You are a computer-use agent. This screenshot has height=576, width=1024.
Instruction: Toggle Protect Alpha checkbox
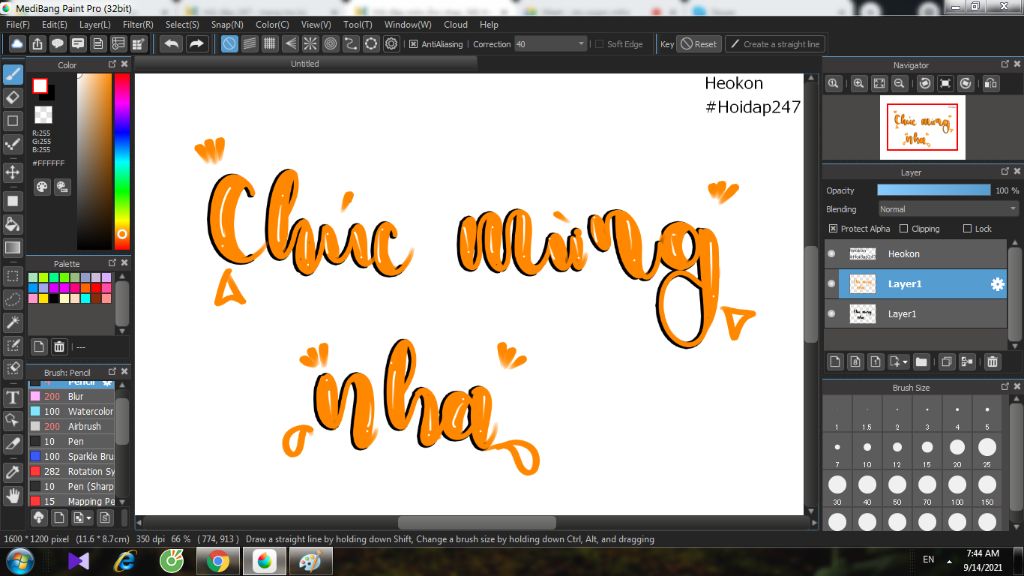click(x=833, y=229)
